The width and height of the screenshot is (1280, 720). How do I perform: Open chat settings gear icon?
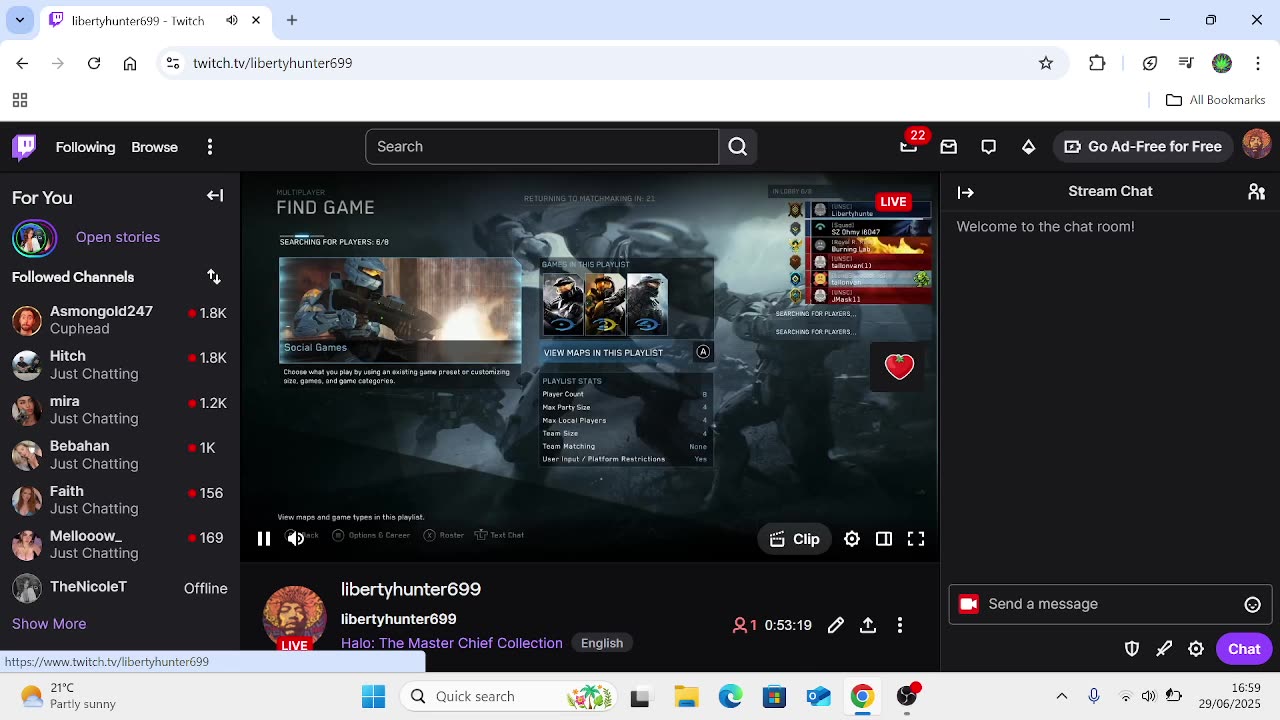coord(1196,649)
